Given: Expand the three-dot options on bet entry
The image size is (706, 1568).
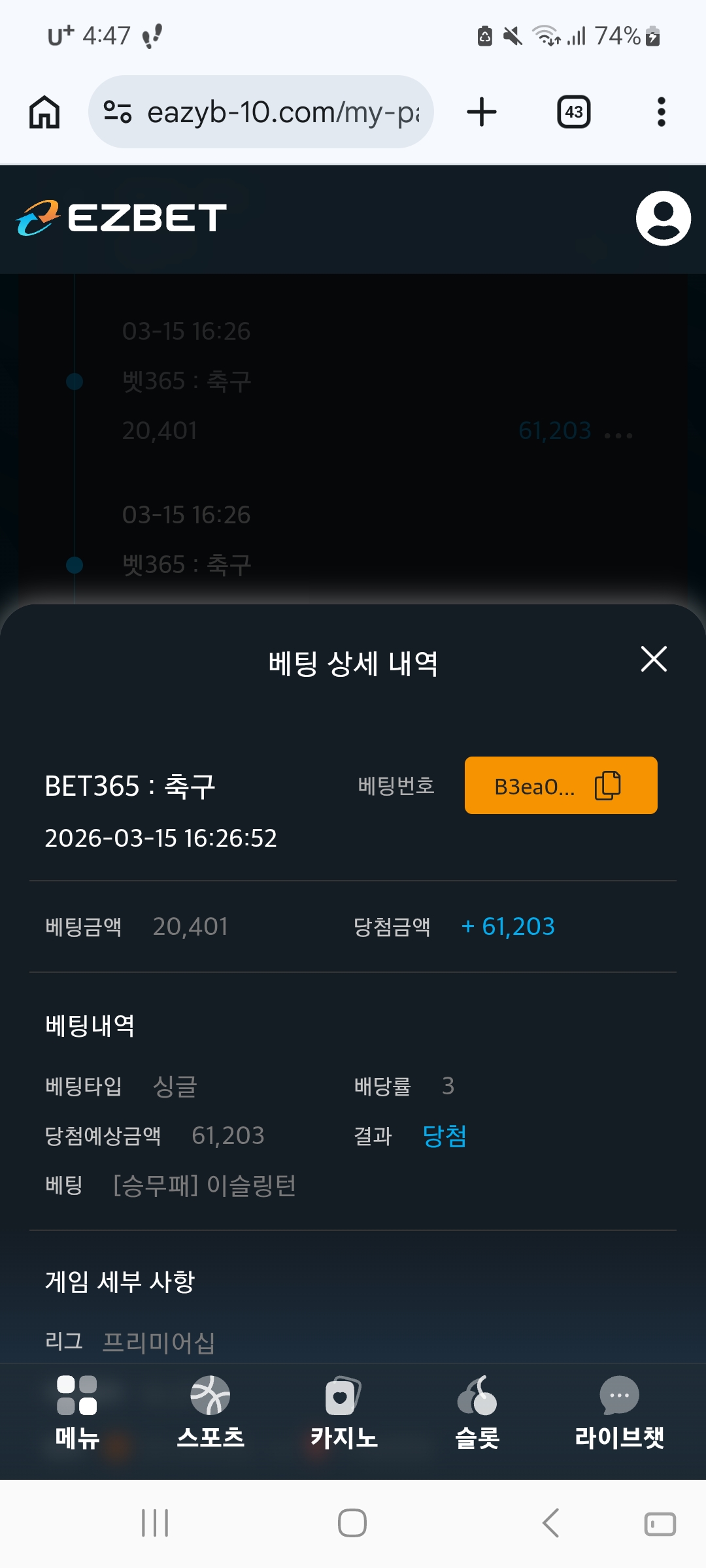Looking at the screenshot, I should click(618, 435).
